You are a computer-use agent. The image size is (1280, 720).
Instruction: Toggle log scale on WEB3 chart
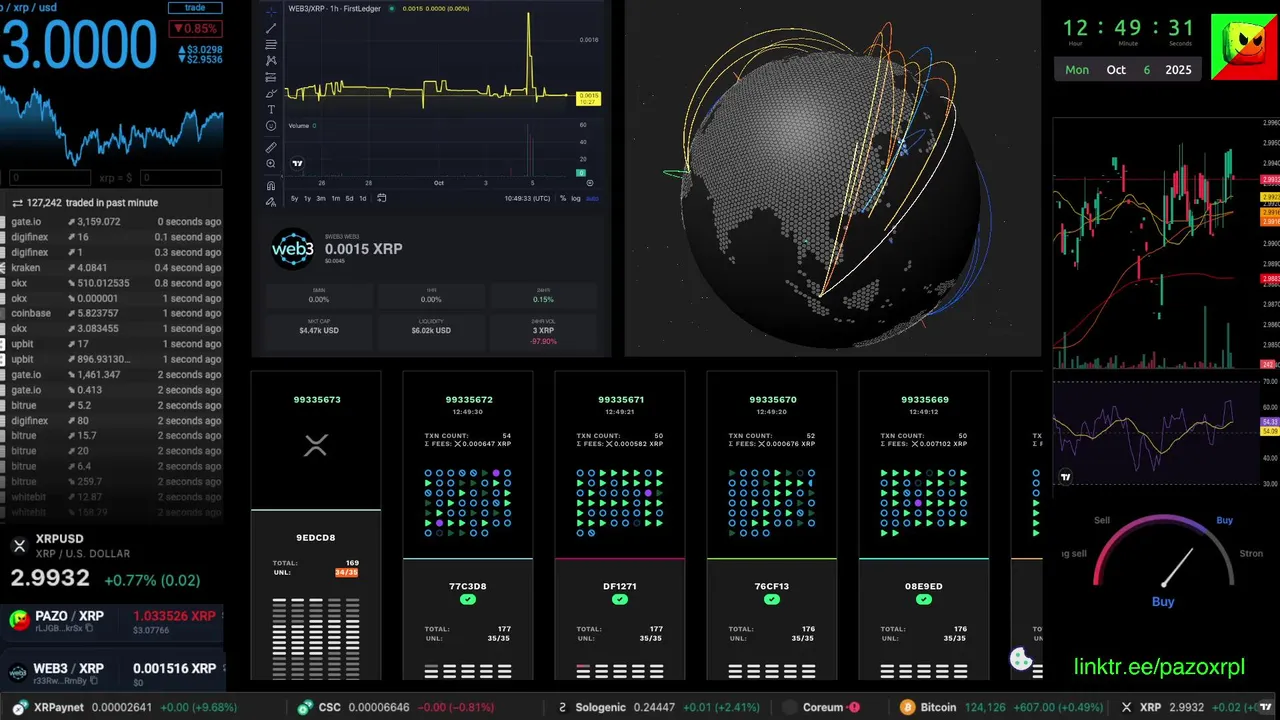(x=576, y=198)
